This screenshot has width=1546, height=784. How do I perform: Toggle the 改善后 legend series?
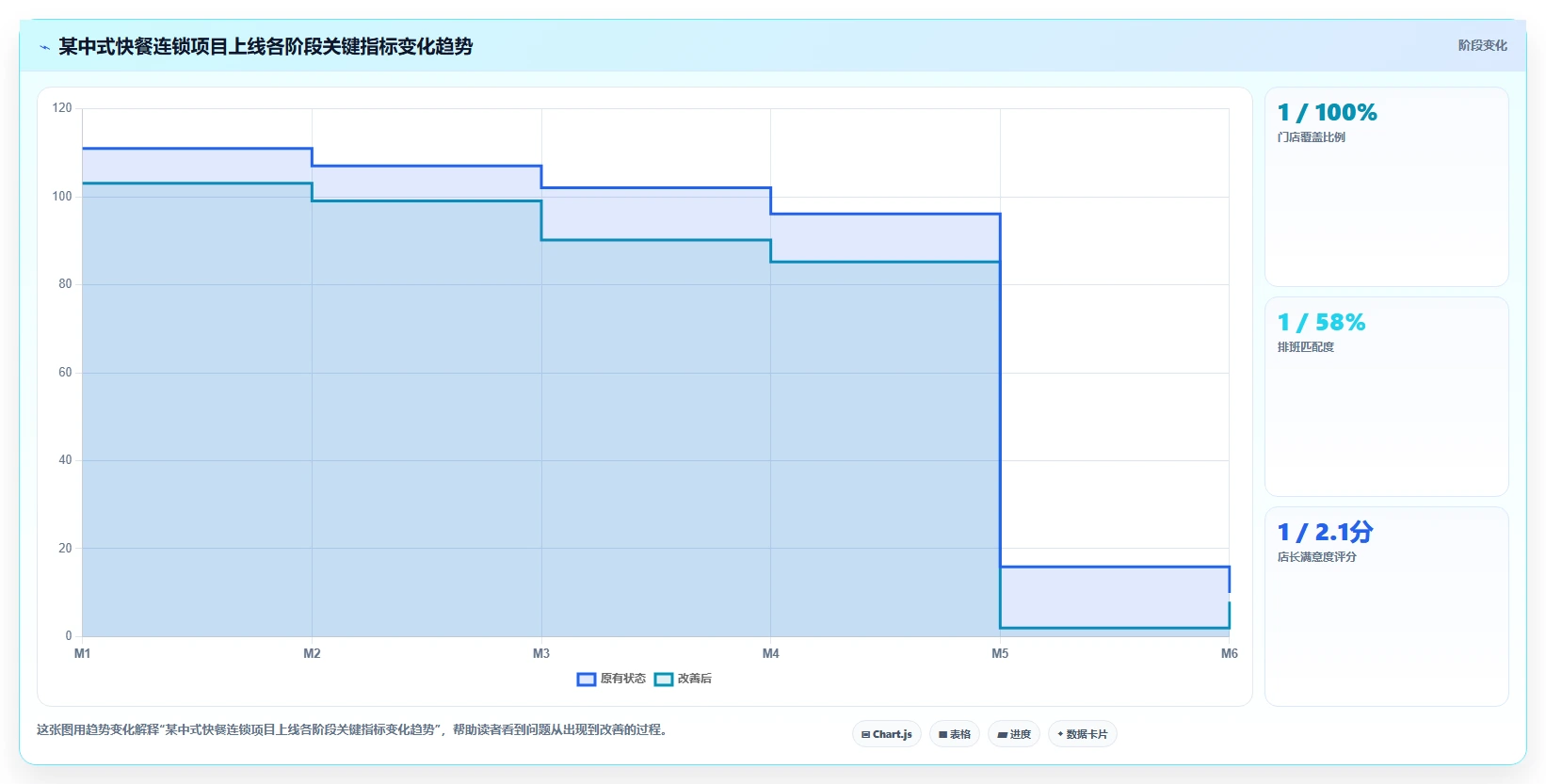pos(684,679)
